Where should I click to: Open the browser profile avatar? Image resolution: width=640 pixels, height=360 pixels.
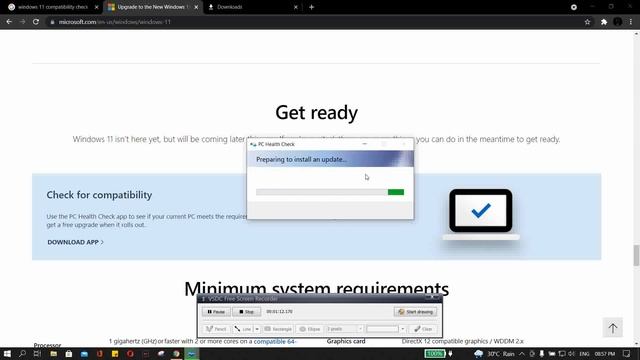click(x=618, y=22)
